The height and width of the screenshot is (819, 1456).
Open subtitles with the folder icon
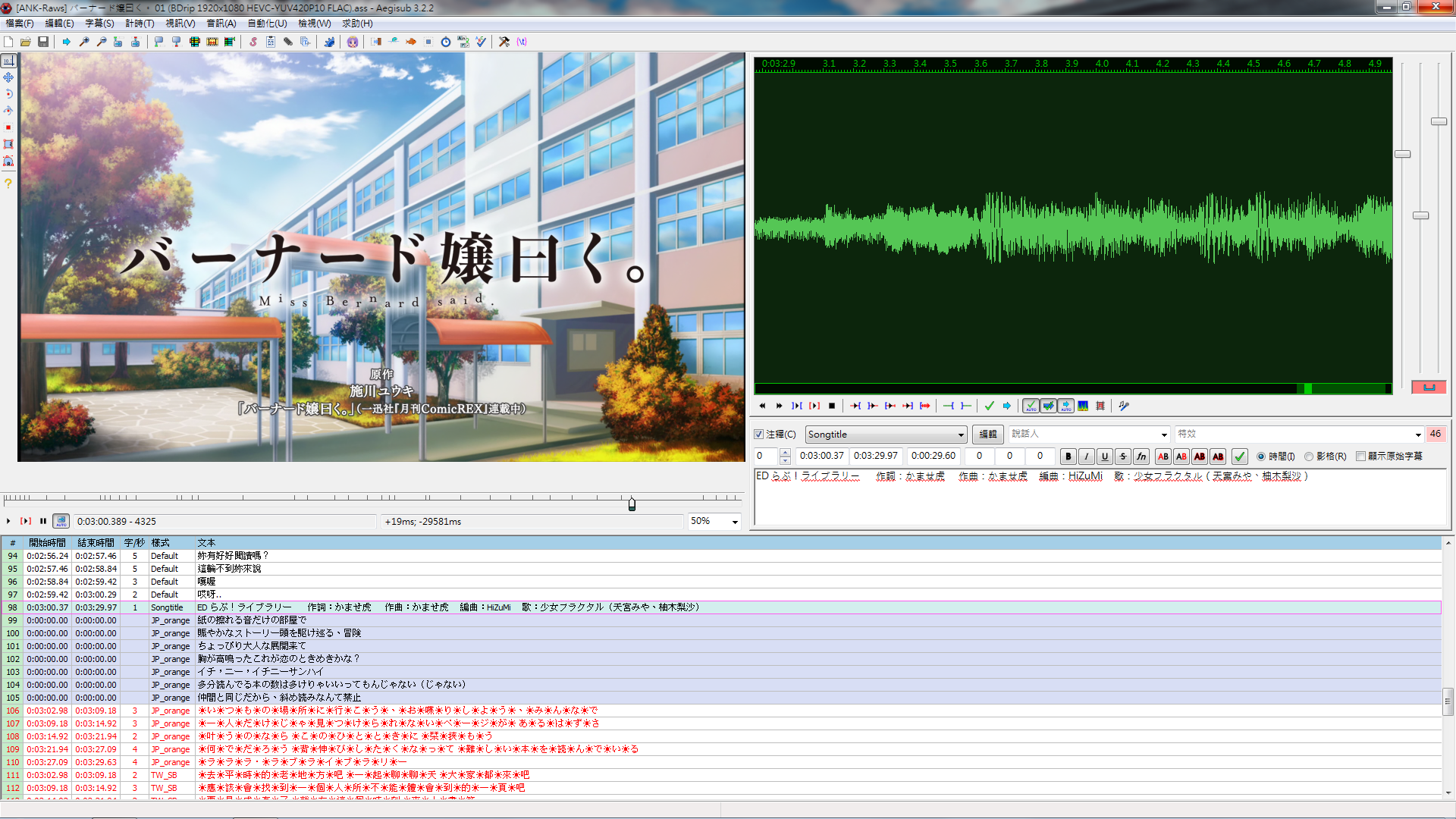[26, 42]
